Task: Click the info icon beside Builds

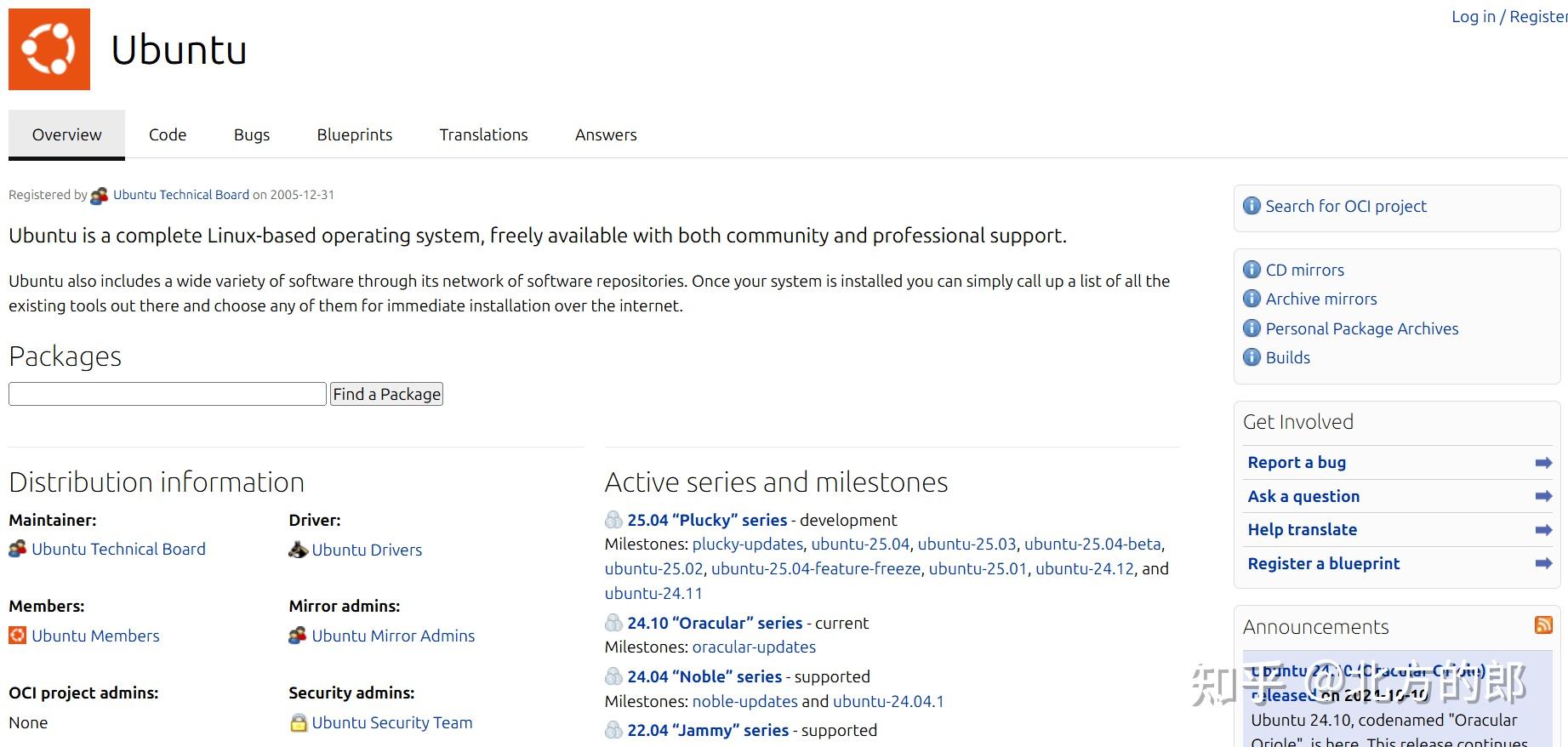Action: click(x=1252, y=357)
